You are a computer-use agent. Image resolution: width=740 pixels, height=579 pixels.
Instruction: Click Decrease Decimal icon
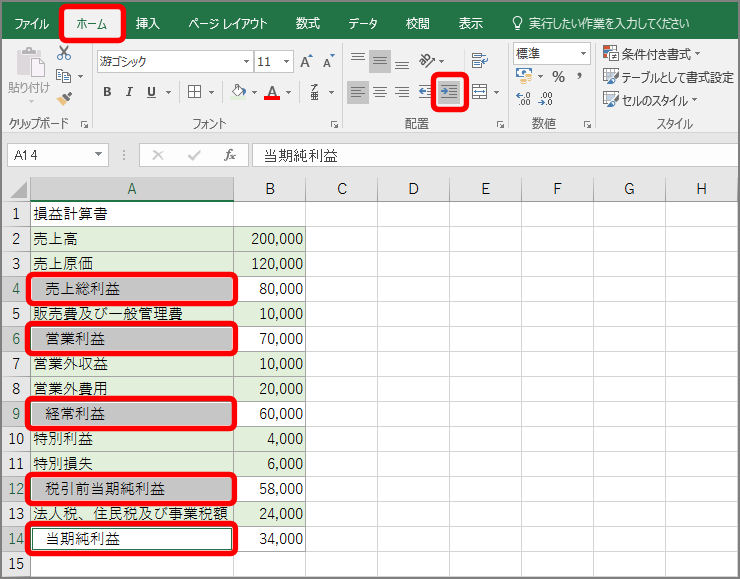[x=545, y=99]
